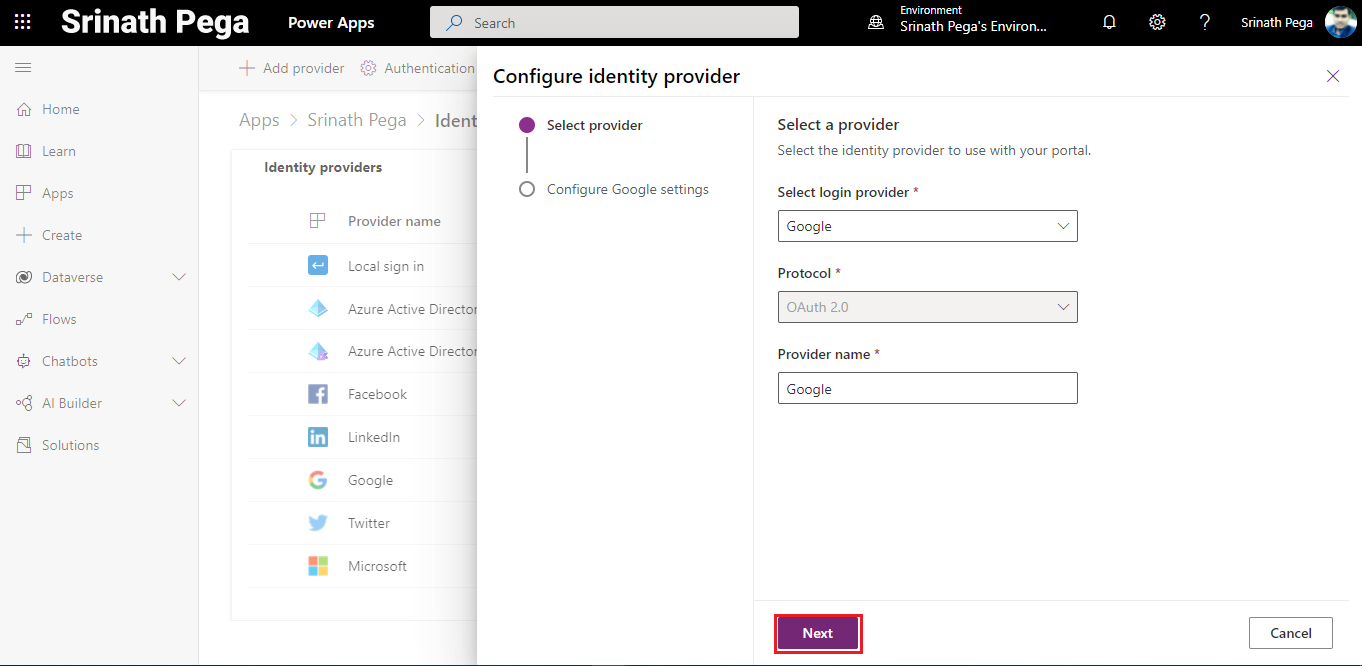Click the Google provider logo icon
This screenshot has height=666, width=1362.
point(318,480)
